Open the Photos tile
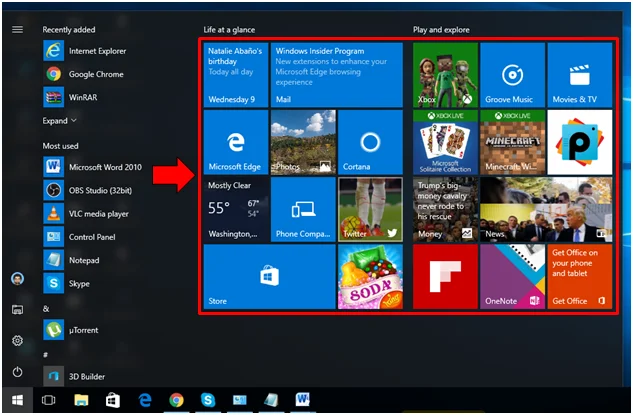 [x=303, y=142]
